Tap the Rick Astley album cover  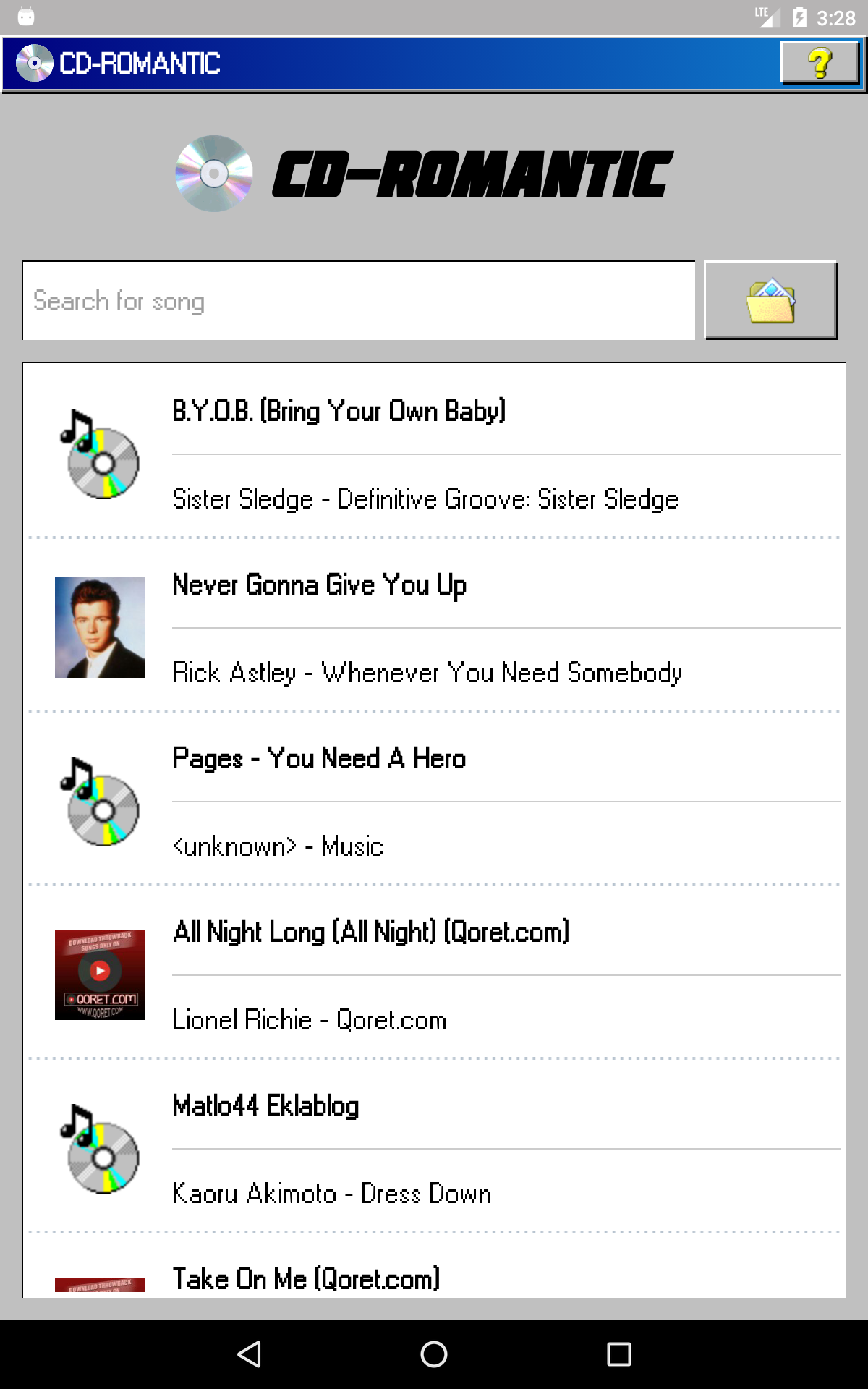(x=100, y=627)
